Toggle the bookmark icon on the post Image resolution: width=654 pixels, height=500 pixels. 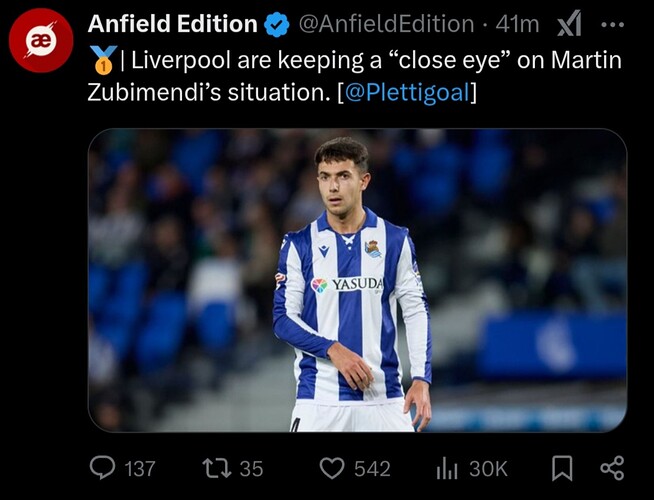click(x=563, y=467)
